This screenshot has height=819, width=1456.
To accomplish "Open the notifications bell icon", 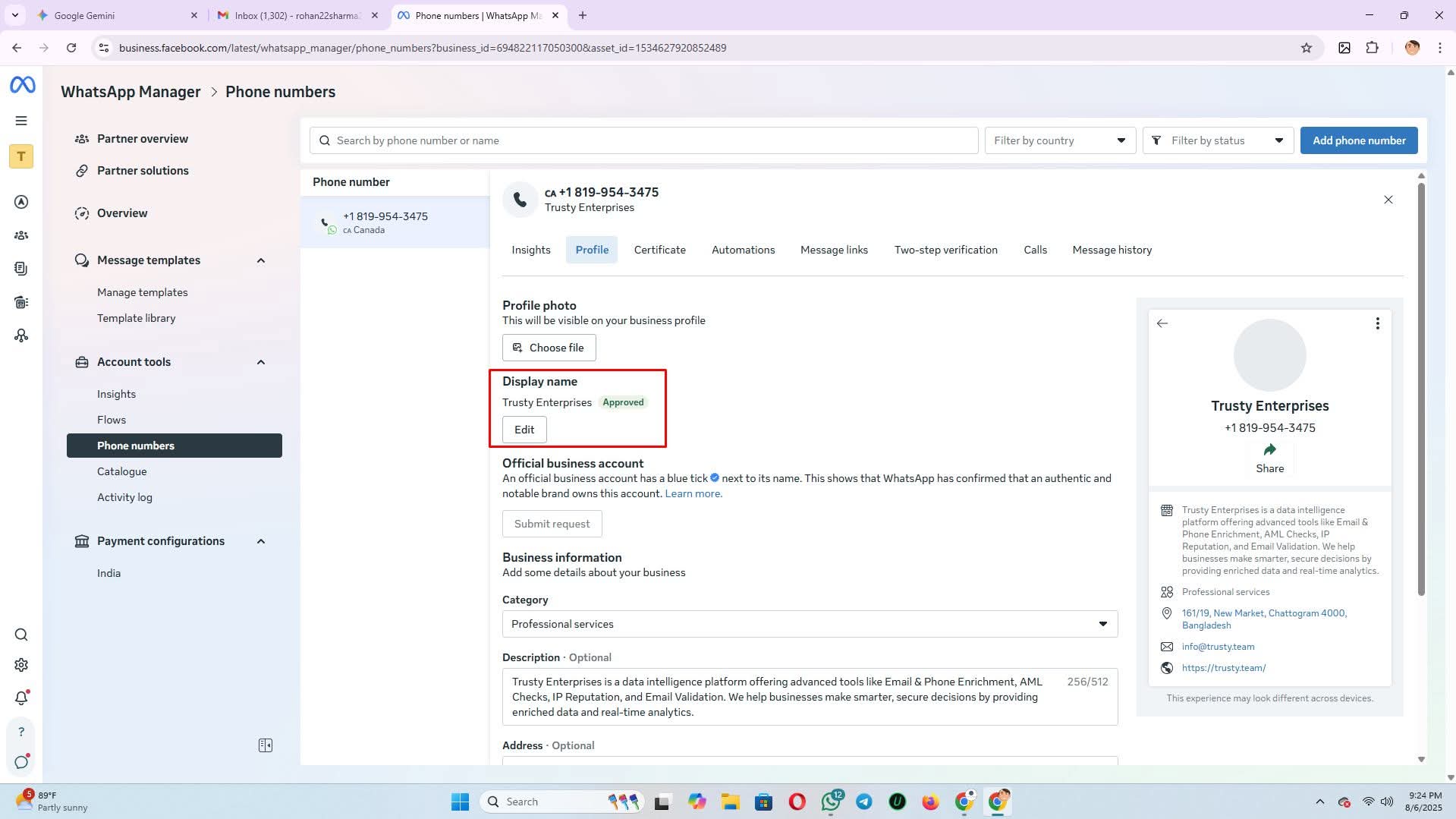I will [x=21, y=698].
